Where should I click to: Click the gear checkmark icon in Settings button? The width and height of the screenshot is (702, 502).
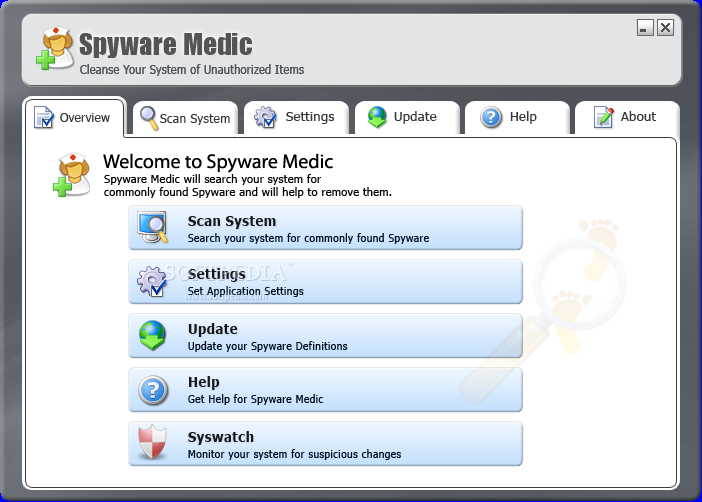click(152, 282)
